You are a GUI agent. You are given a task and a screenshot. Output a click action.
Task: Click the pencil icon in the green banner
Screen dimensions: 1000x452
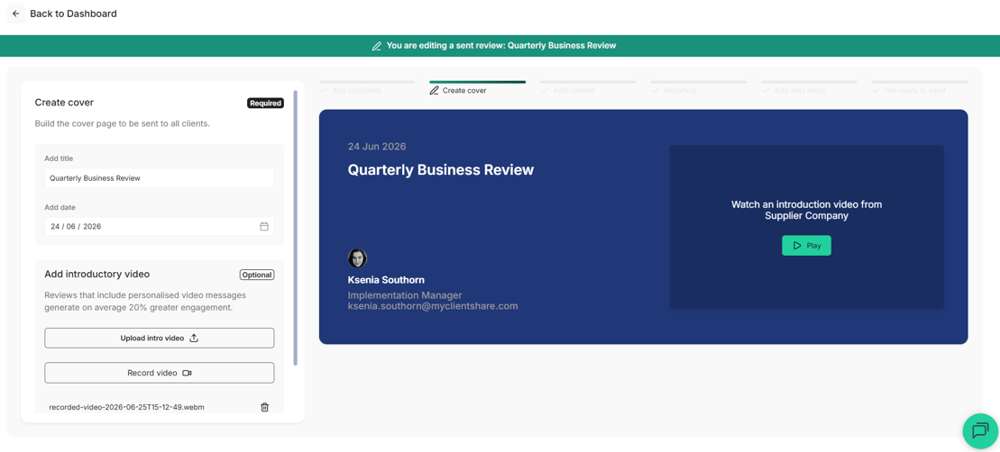(376, 46)
